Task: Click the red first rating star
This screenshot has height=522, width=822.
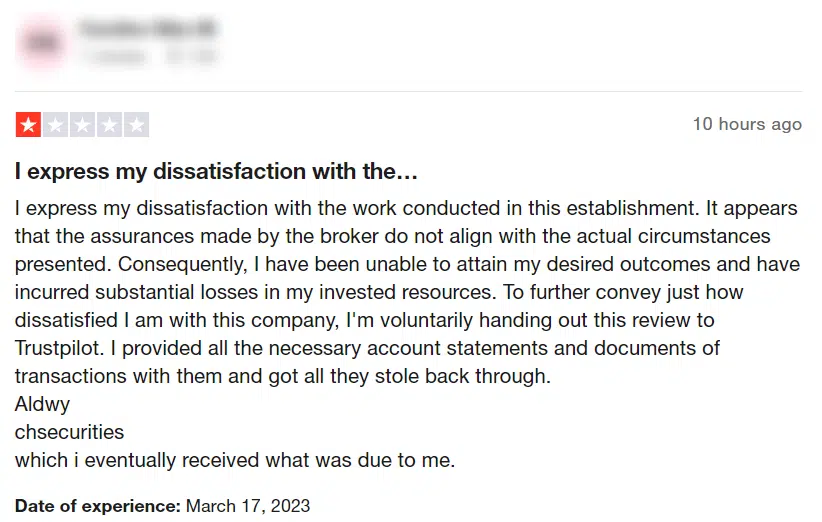Action: (x=28, y=125)
